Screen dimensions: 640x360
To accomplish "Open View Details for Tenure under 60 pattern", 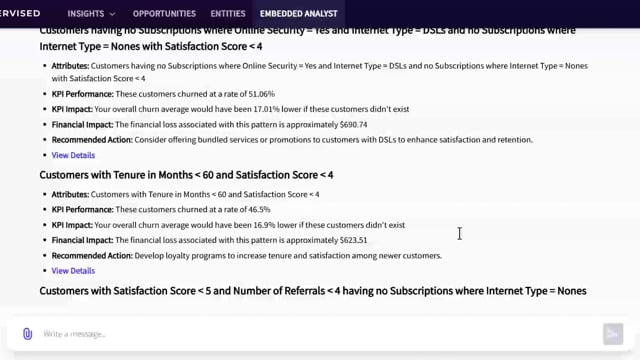I will (73, 271).
